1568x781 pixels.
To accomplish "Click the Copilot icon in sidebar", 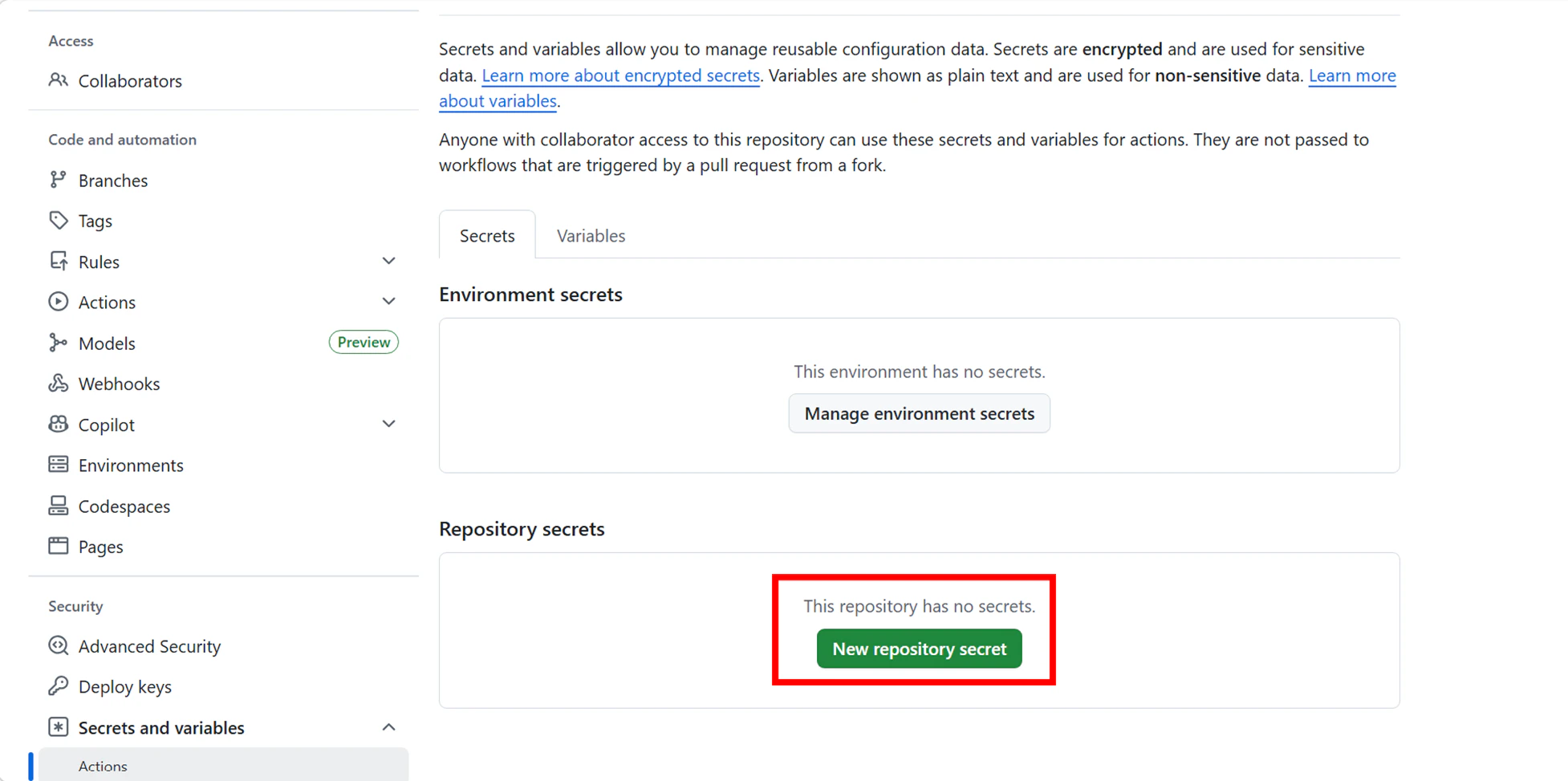I will (x=58, y=424).
